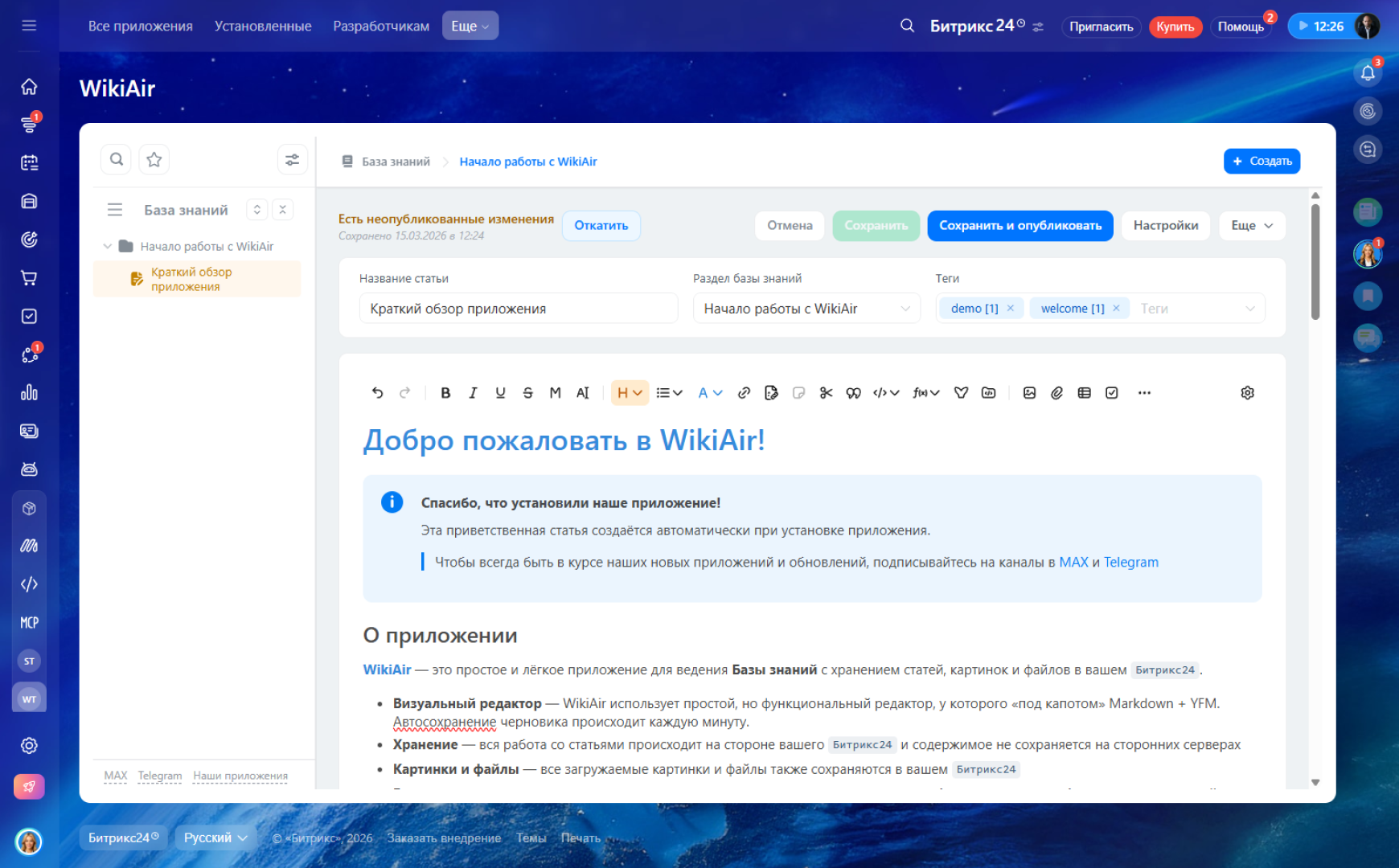Screen dimensions: 1399x868
Task: Collapse the 'Начало работы с WikiAir' folder
Action: tap(107, 247)
